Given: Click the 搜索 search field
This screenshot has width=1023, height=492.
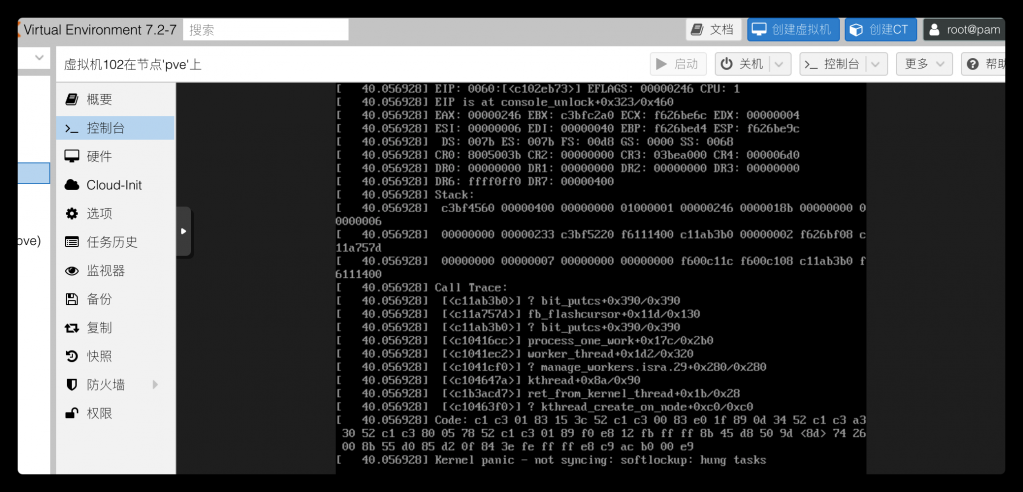Looking at the screenshot, I should (x=265, y=30).
